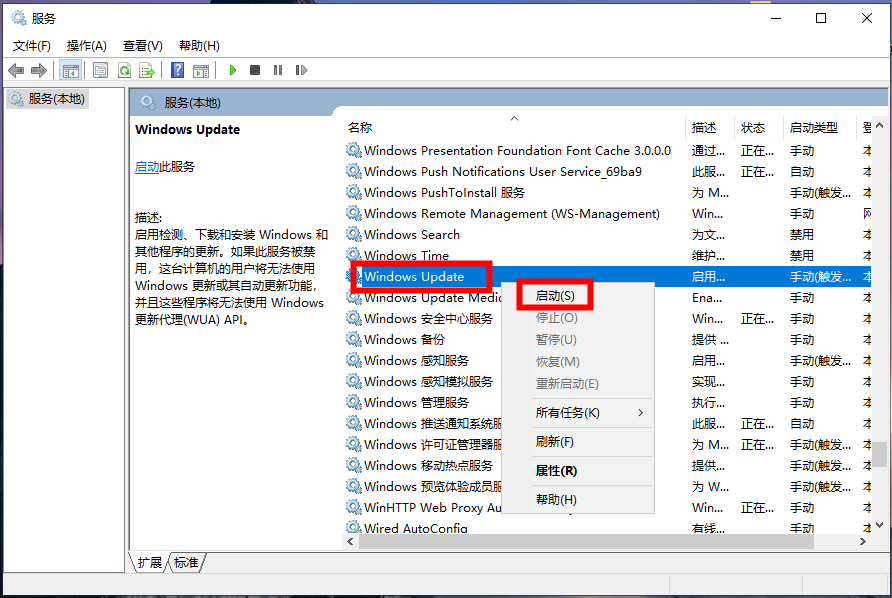The image size is (892, 598).
Task: Select 服务(本地) in the left tree
Action: pos(48,99)
